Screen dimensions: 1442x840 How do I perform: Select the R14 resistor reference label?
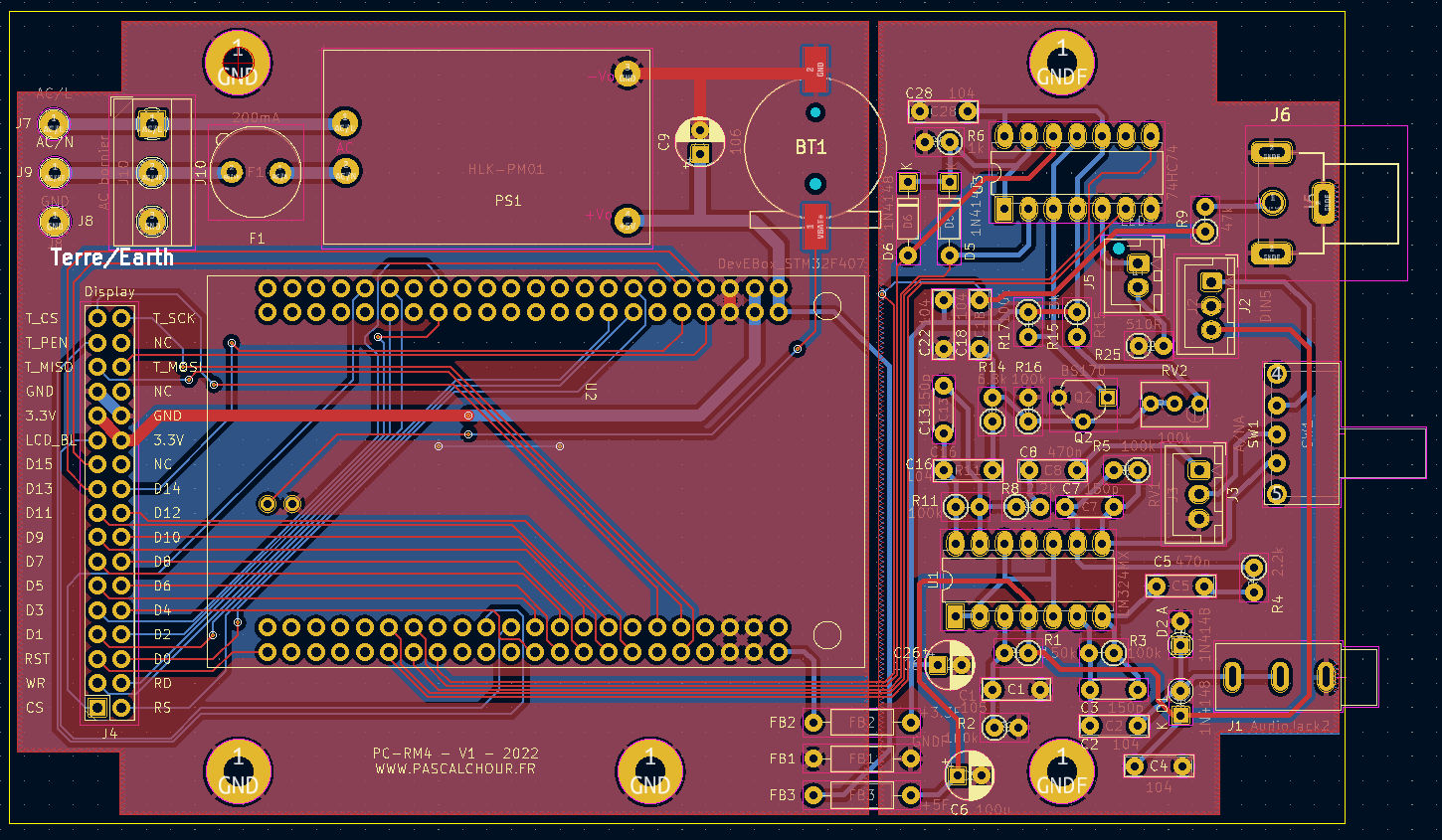[991, 367]
